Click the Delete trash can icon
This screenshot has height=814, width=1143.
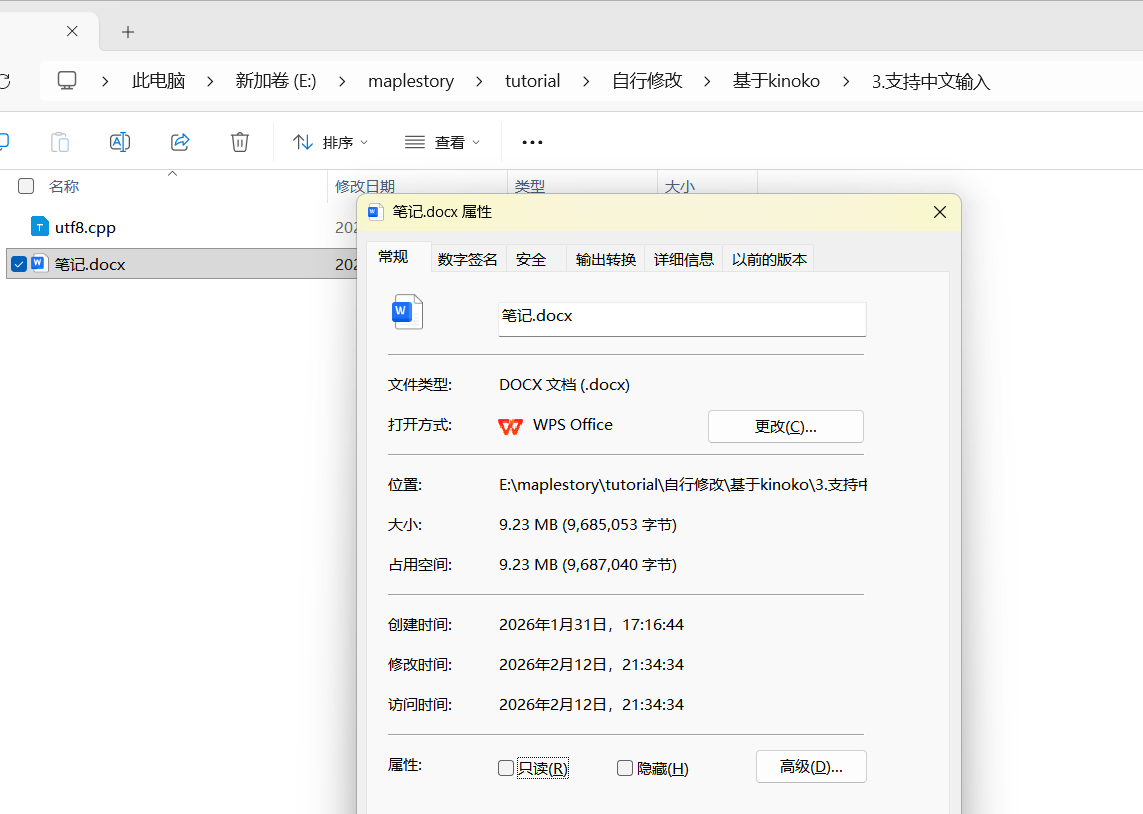240,142
